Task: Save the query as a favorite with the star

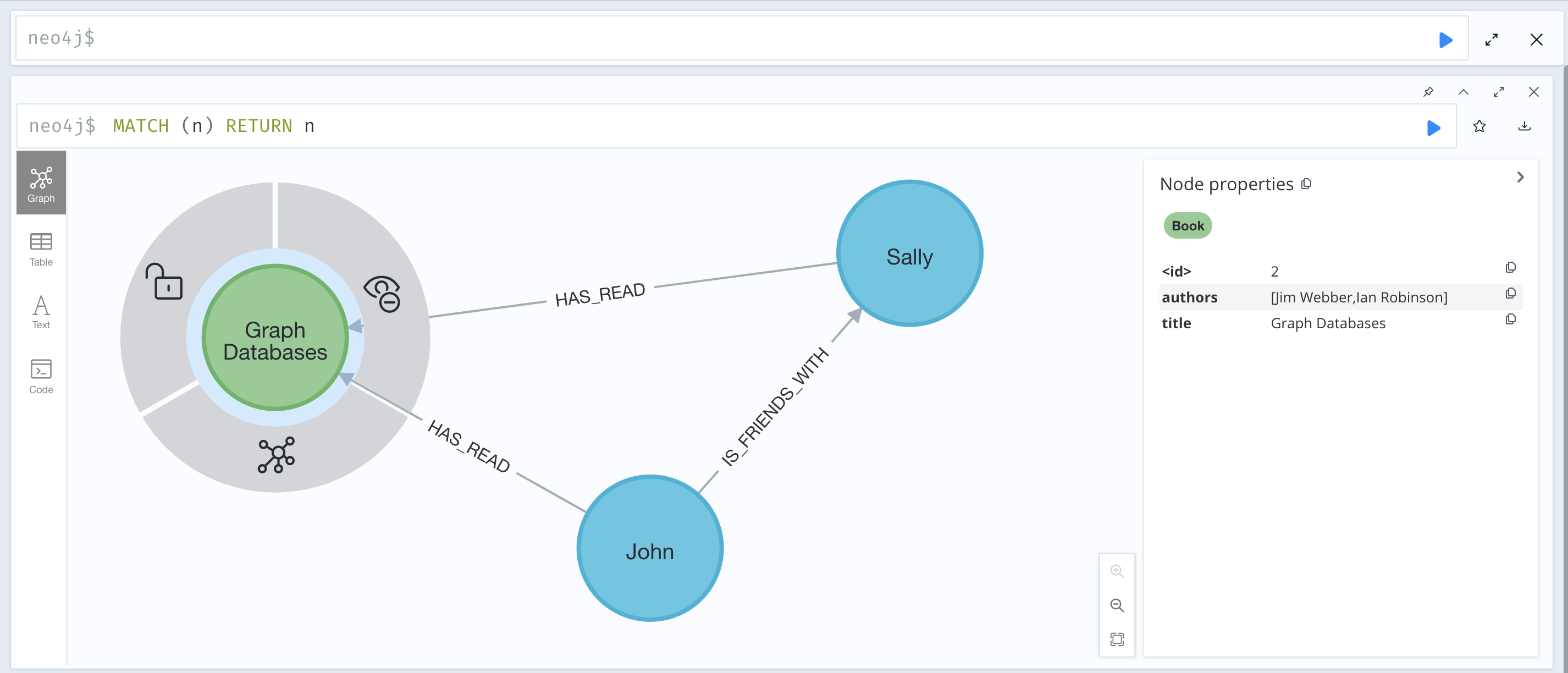Action: pyautogui.click(x=1479, y=126)
